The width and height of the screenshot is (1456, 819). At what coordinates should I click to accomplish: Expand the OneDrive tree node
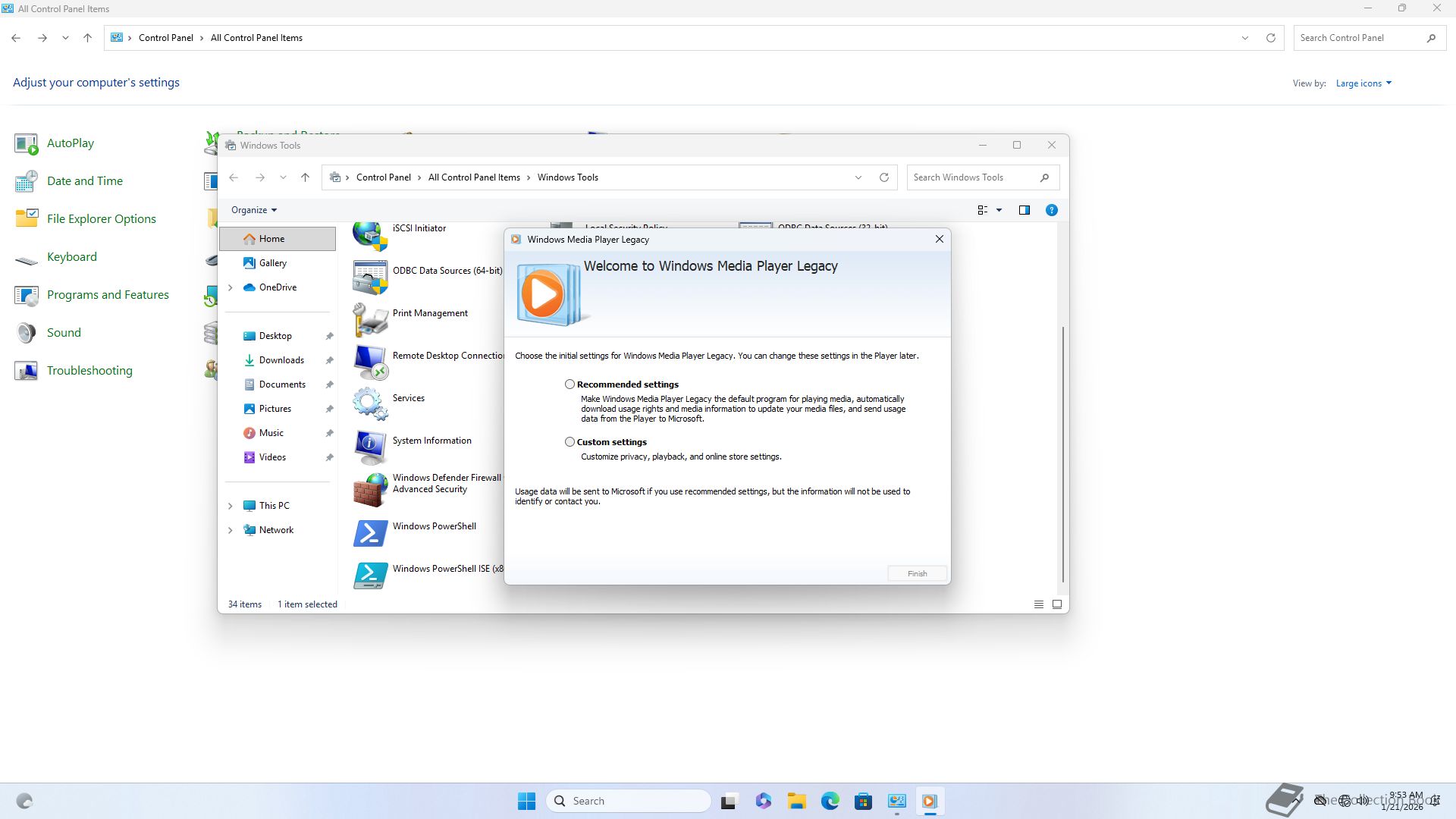[x=231, y=287]
